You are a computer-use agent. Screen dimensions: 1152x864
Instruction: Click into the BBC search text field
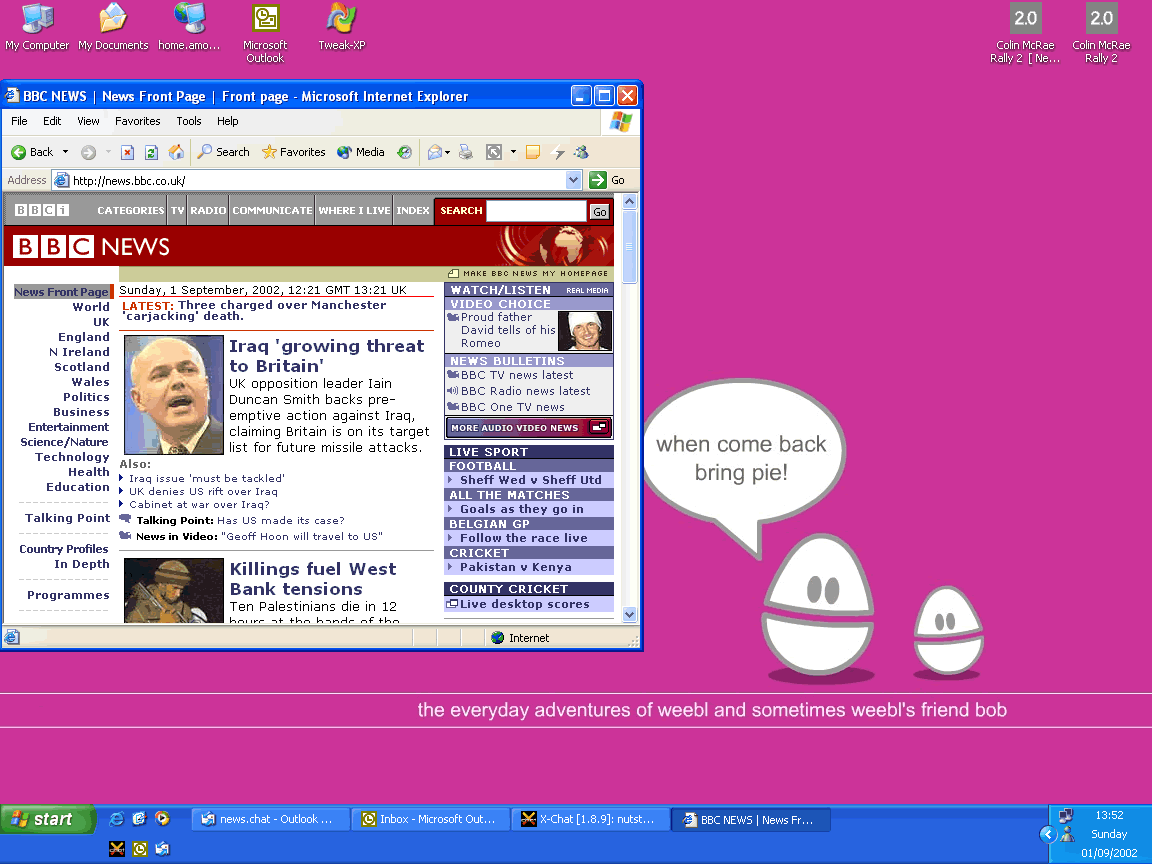coord(535,211)
